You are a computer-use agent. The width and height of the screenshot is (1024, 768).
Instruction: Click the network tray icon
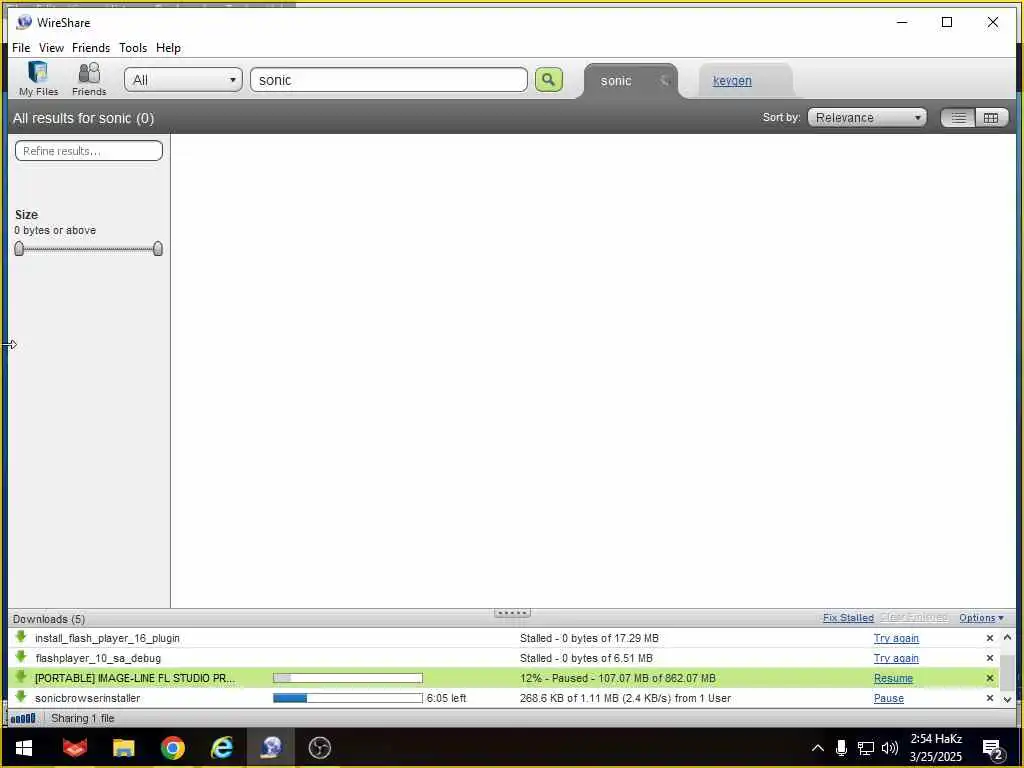(x=865, y=748)
